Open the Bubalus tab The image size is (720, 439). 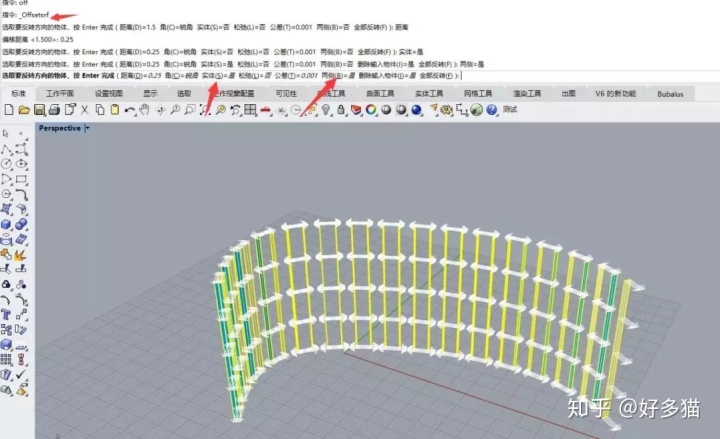(x=670, y=93)
